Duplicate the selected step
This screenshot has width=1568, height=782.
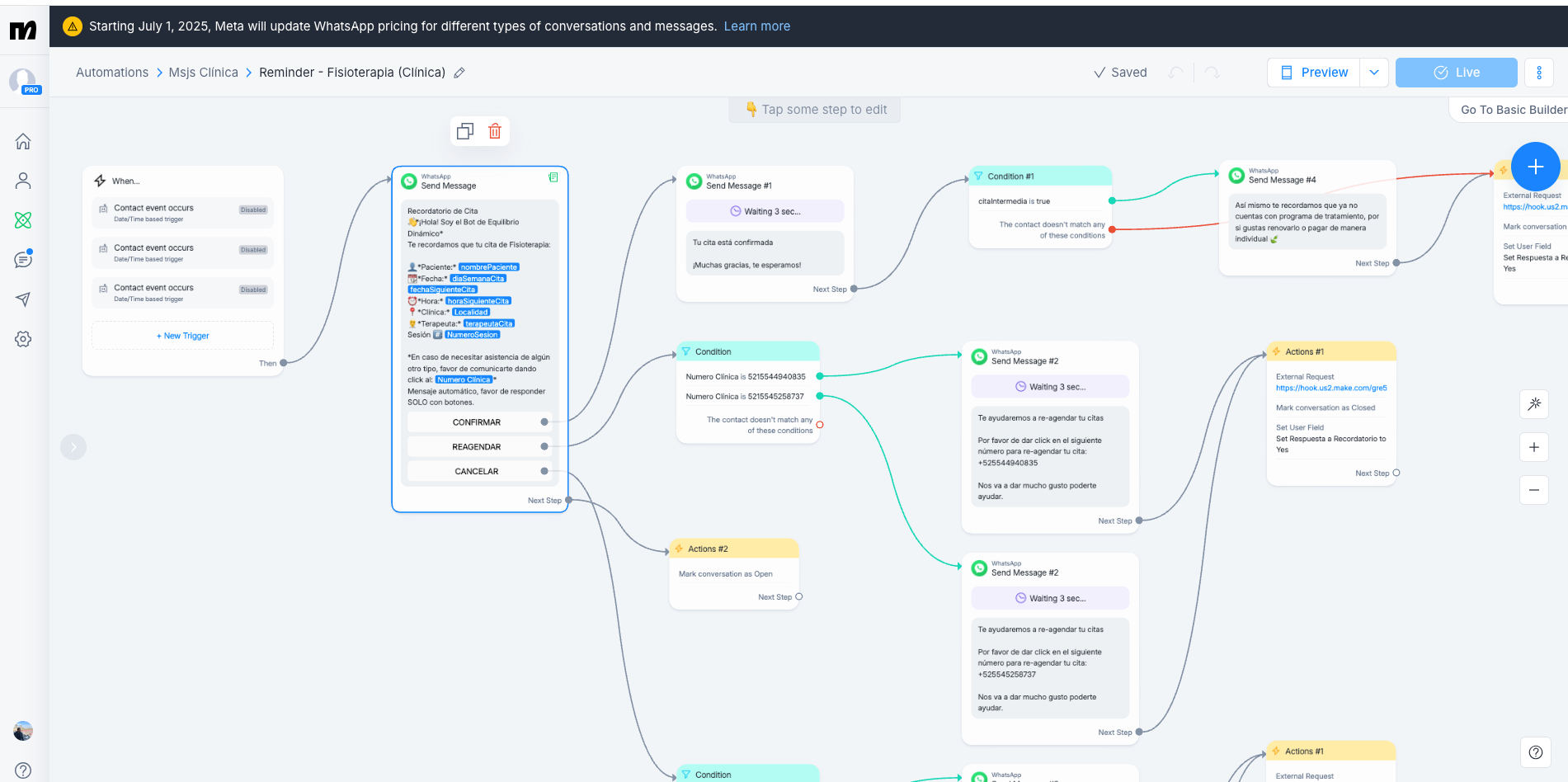465,131
